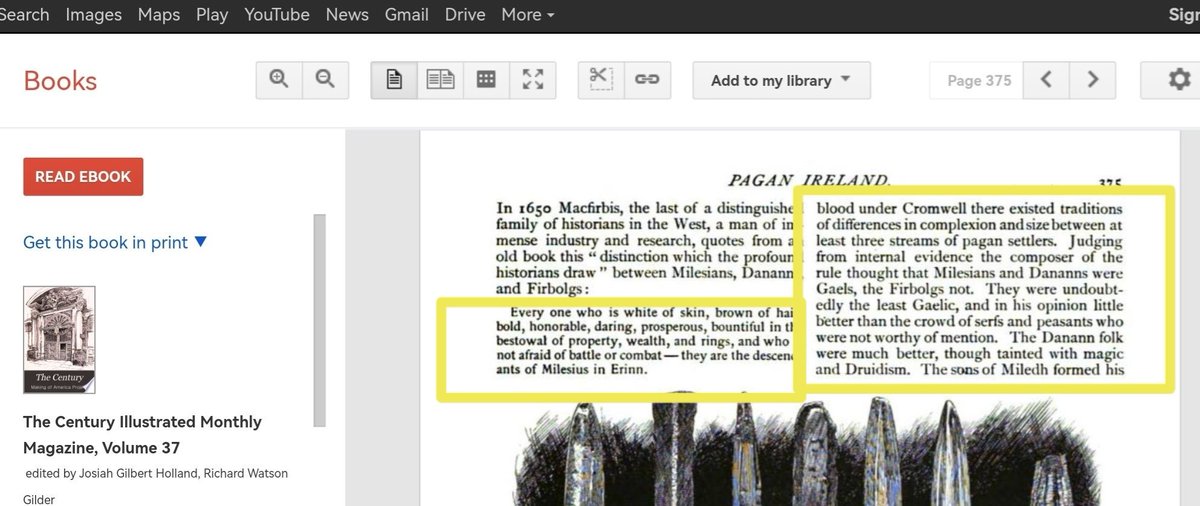Image resolution: width=1200 pixels, height=506 pixels.
Task: Open Maps in the top bar
Action: pos(159,15)
